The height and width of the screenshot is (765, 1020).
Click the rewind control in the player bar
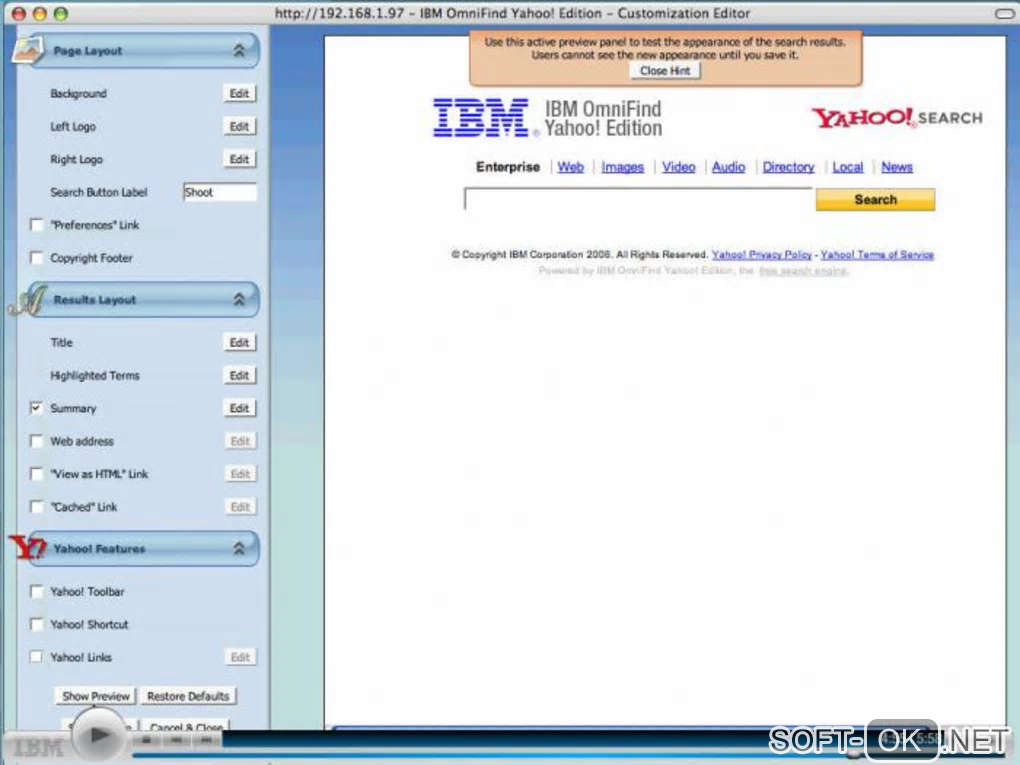click(176, 740)
